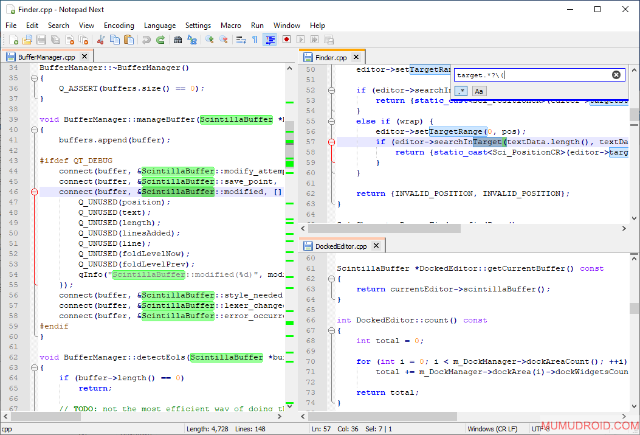The image size is (640, 435).
Task: Open the Macro menu
Action: pos(231,25)
